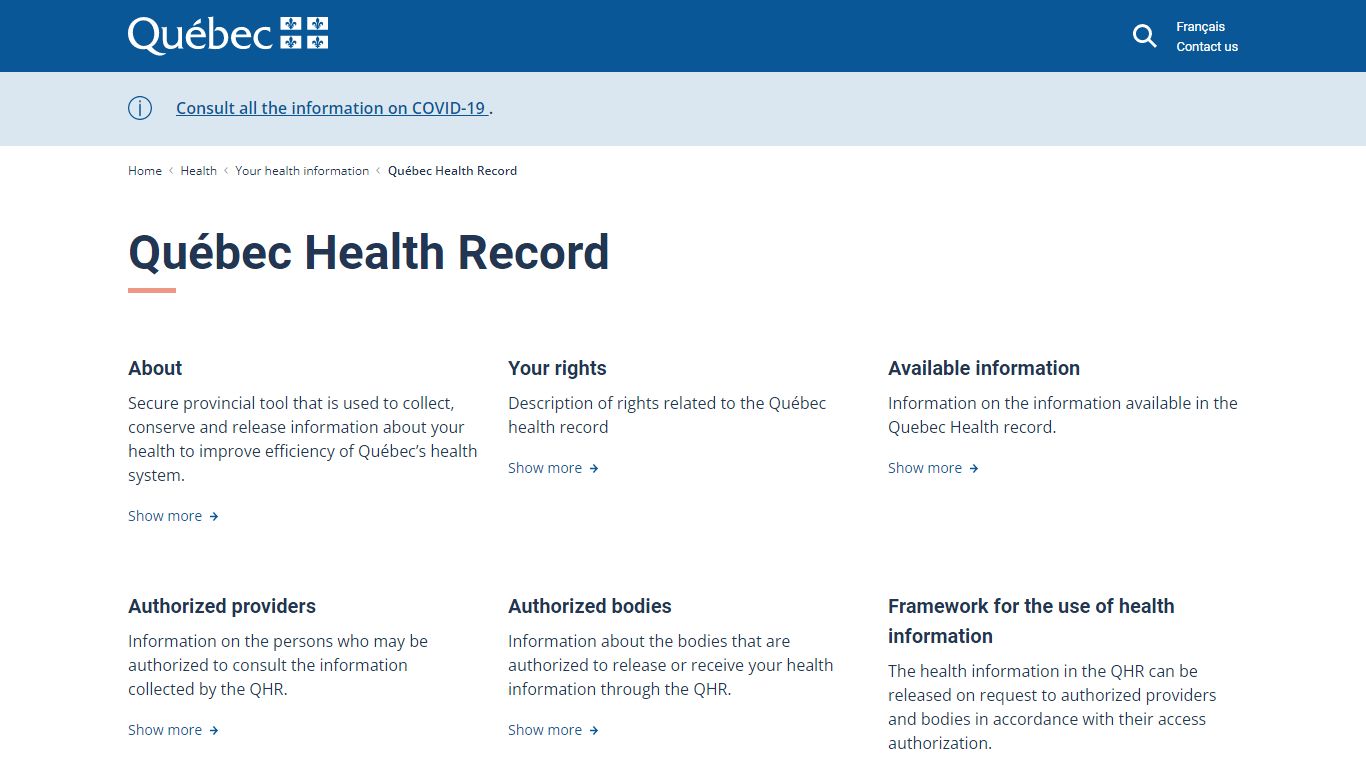Open the Authorized providers heading

pos(222,606)
